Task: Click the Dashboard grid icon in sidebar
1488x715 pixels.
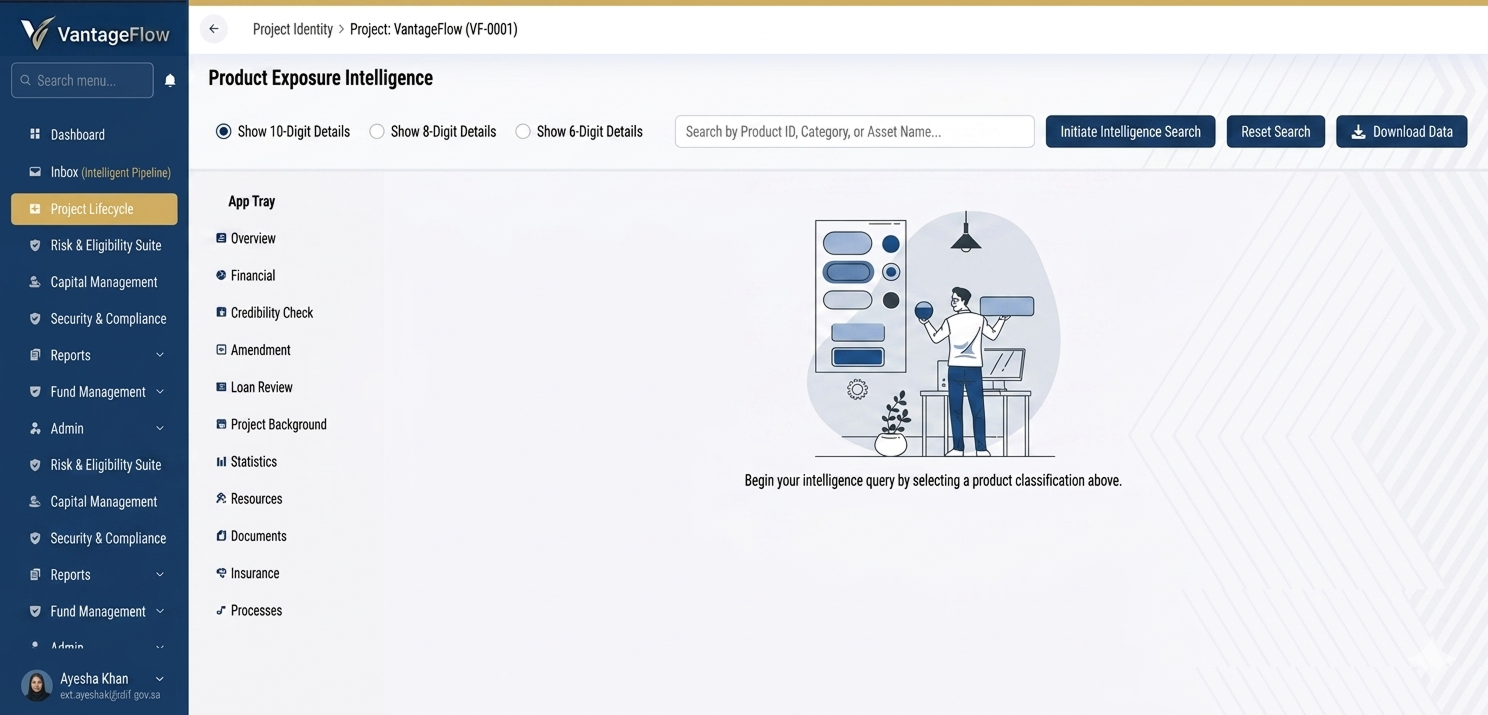Action: [x=35, y=134]
